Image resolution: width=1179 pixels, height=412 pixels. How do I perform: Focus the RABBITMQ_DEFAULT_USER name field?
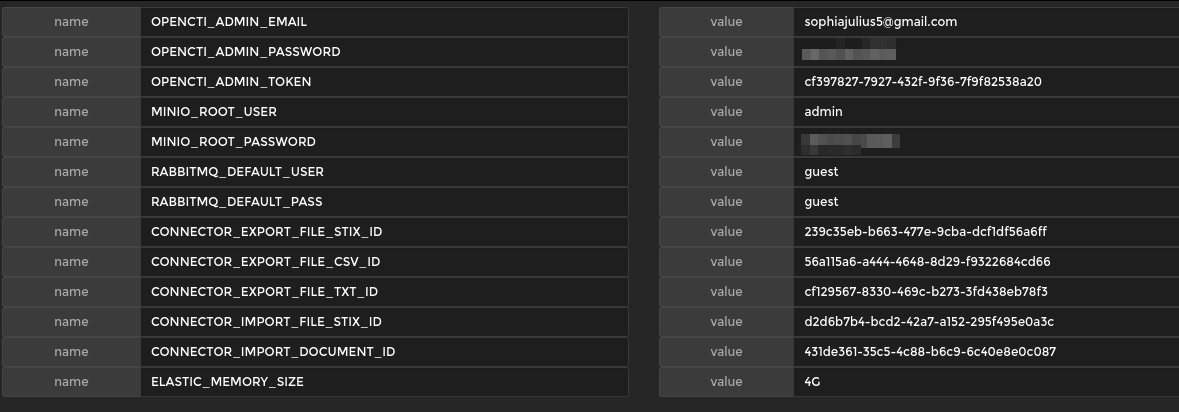384,172
